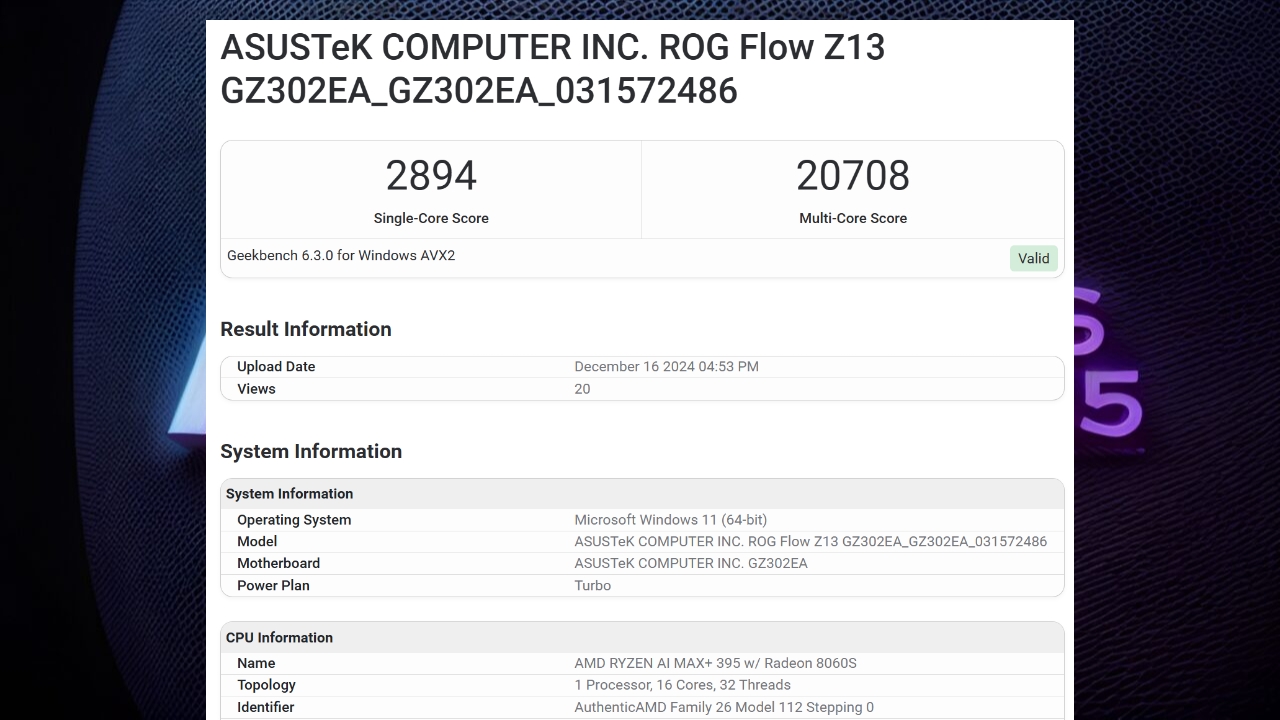Click the Topology row label
The image size is (1280, 720).
click(x=266, y=685)
